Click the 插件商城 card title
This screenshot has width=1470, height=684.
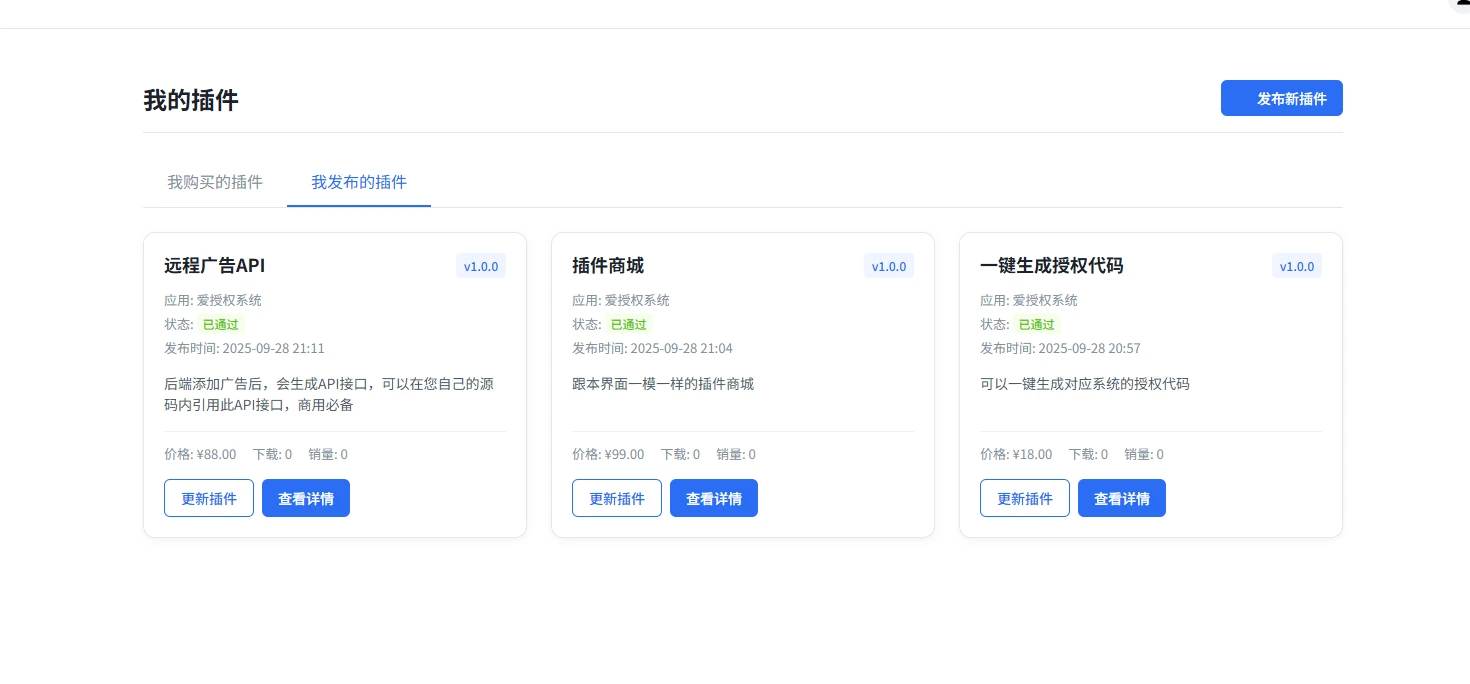606,266
